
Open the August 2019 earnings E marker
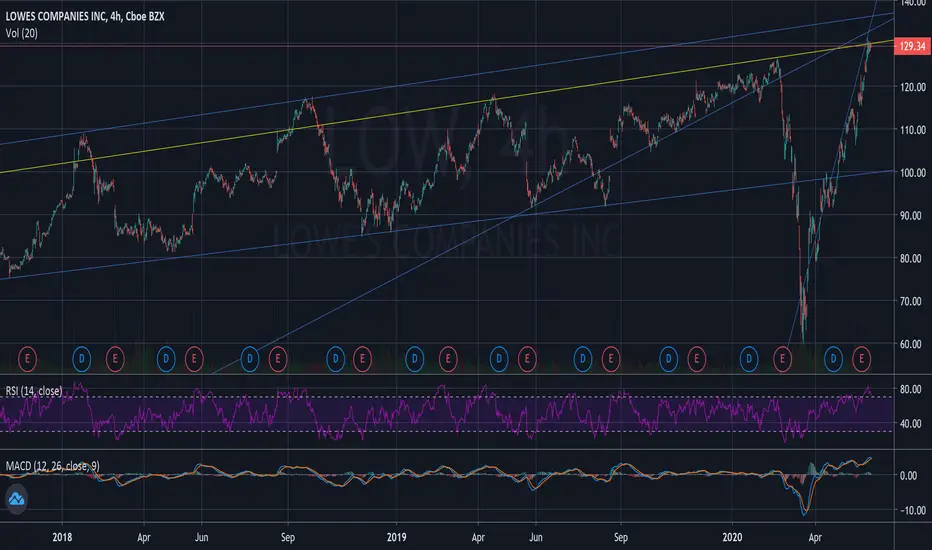610,359
